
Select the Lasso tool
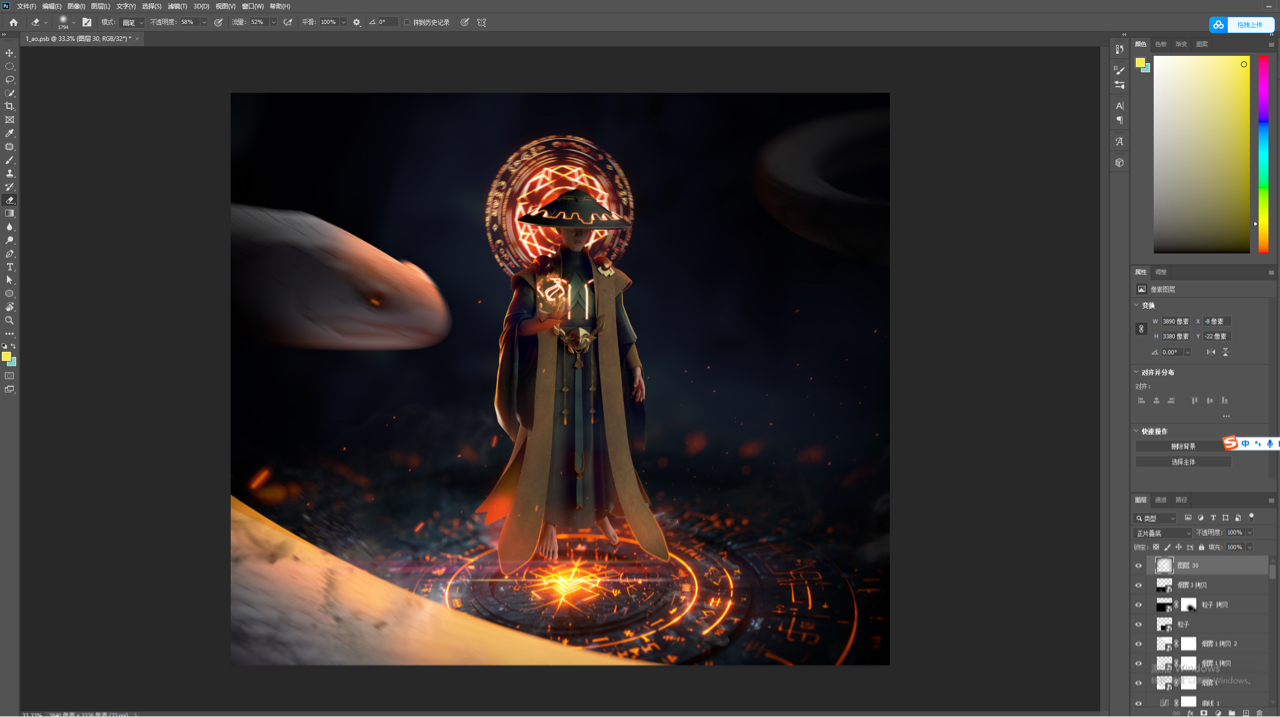coord(10,80)
